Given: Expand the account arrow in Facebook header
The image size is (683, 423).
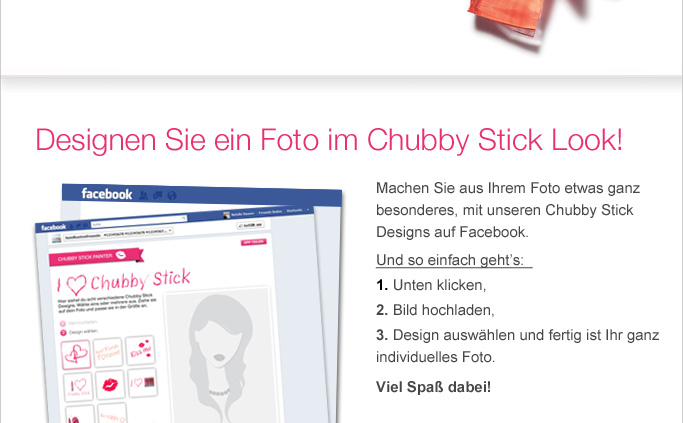Looking at the screenshot, I should pos(308,210).
